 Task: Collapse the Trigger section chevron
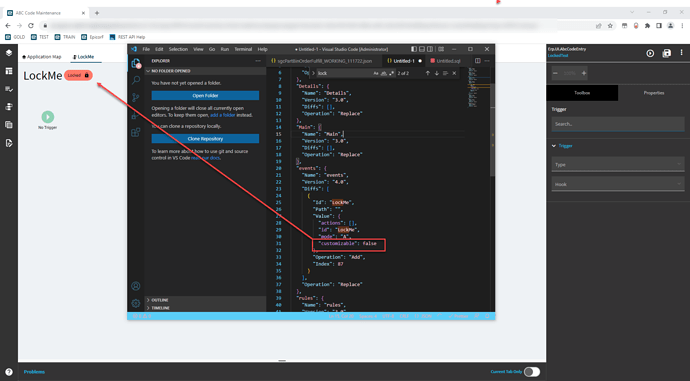tap(554, 146)
